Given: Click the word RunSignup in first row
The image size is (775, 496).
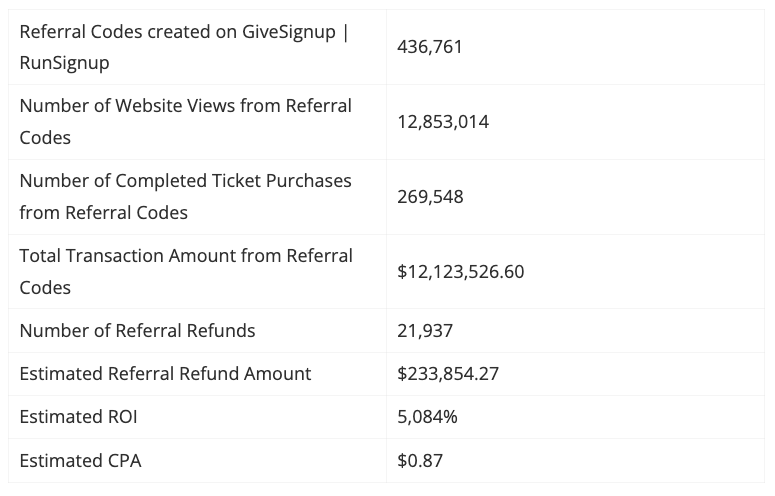Looking at the screenshot, I should 64,63.
